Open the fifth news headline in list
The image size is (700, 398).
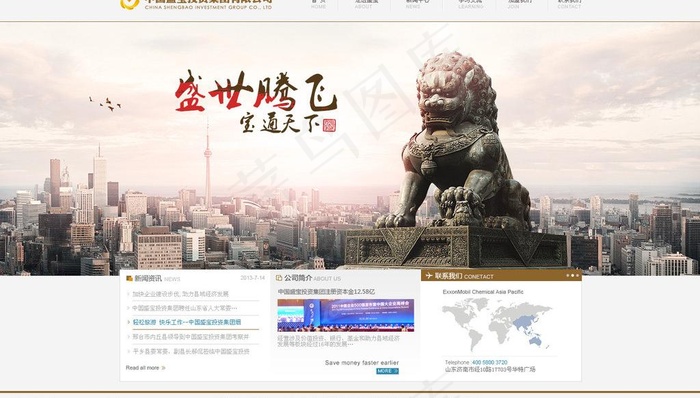191,352
